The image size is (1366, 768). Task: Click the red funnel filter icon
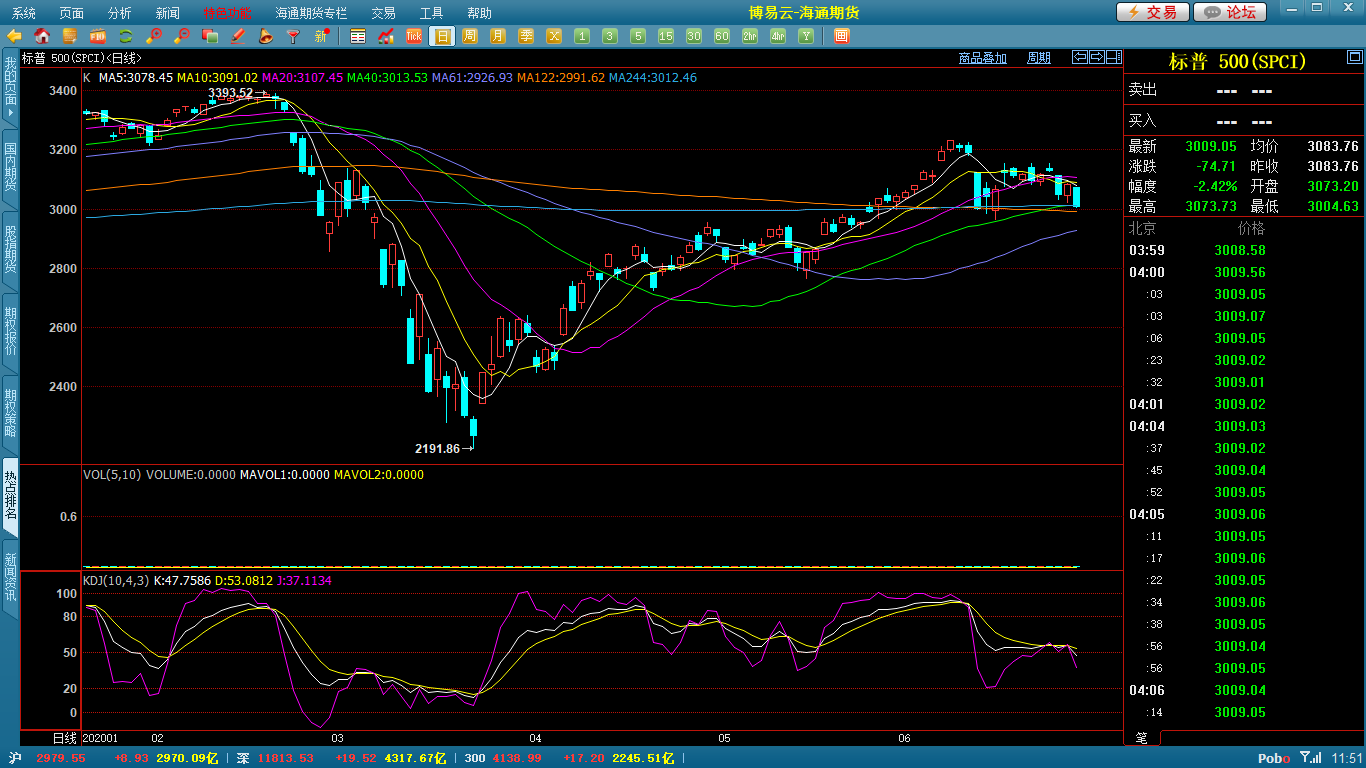coord(294,36)
